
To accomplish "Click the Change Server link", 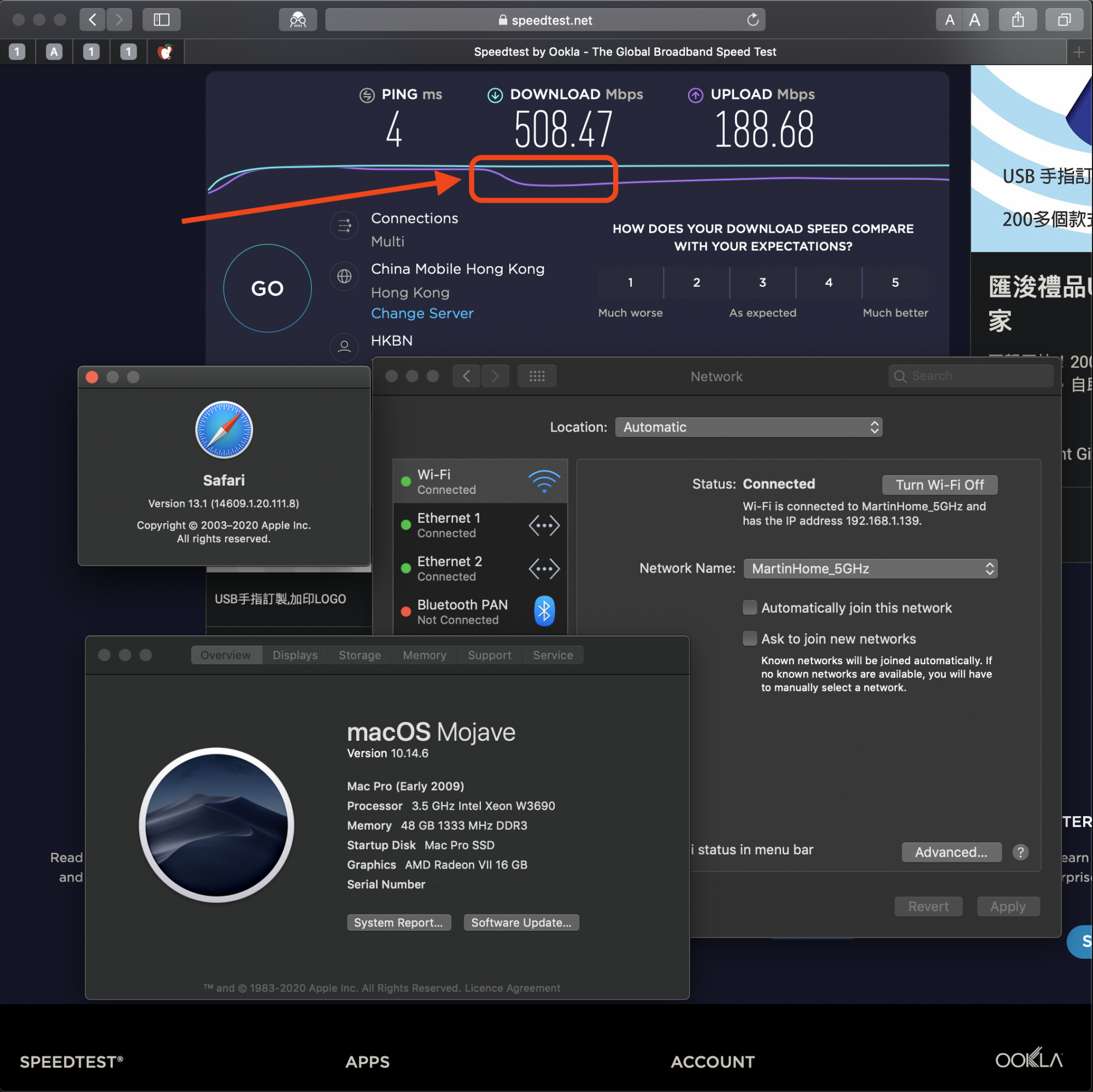I will click(x=422, y=314).
